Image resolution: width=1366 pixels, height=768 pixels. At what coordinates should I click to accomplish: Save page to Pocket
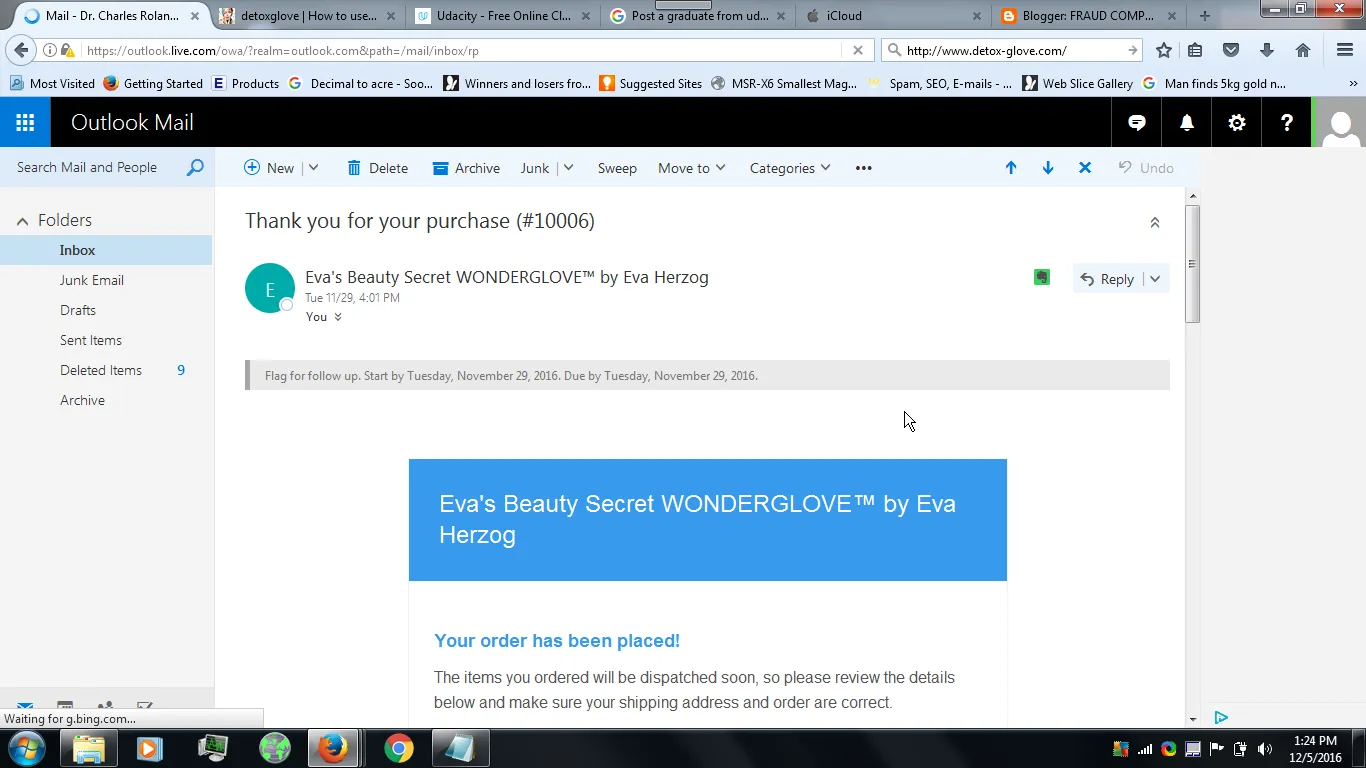(x=1231, y=50)
